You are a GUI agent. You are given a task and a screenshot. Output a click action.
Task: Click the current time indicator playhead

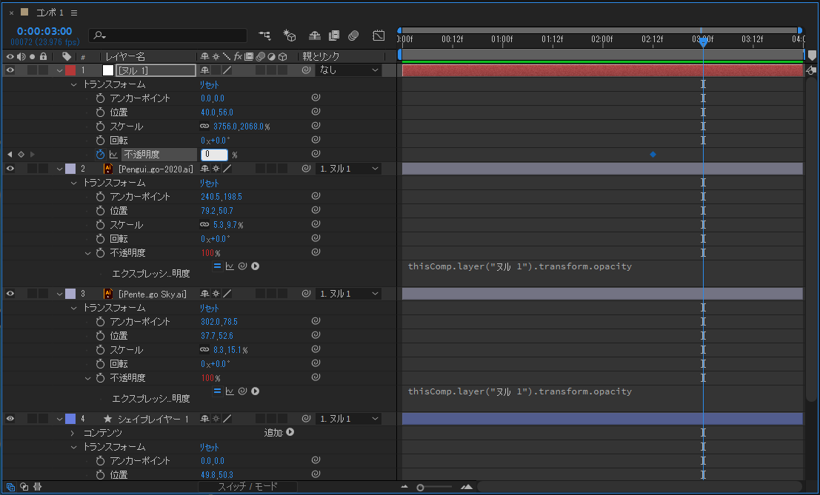pyautogui.click(x=703, y=42)
